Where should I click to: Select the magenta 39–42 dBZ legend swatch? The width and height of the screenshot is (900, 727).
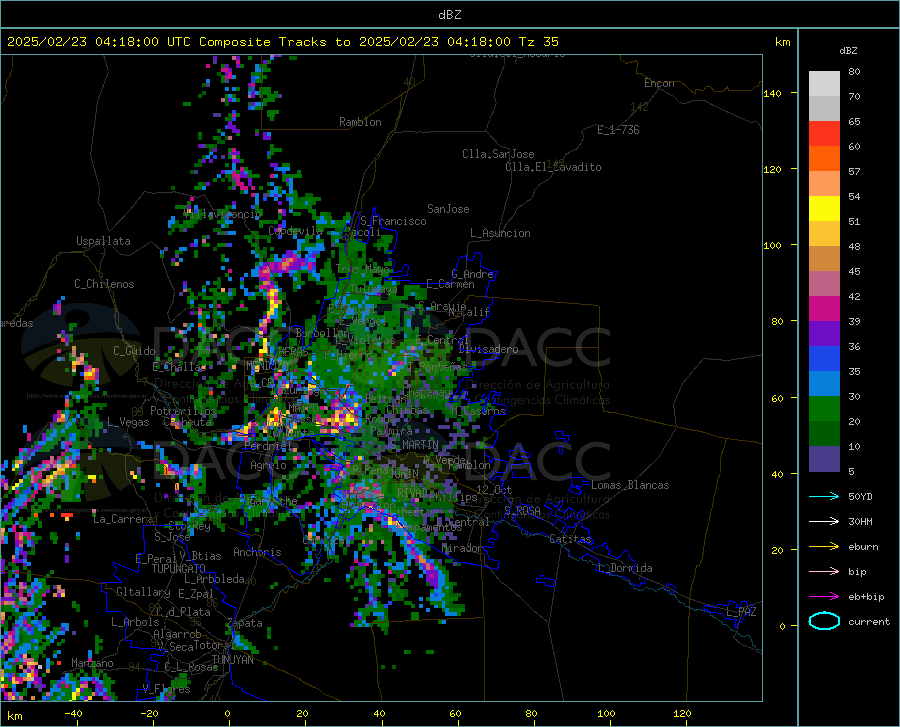pos(824,309)
